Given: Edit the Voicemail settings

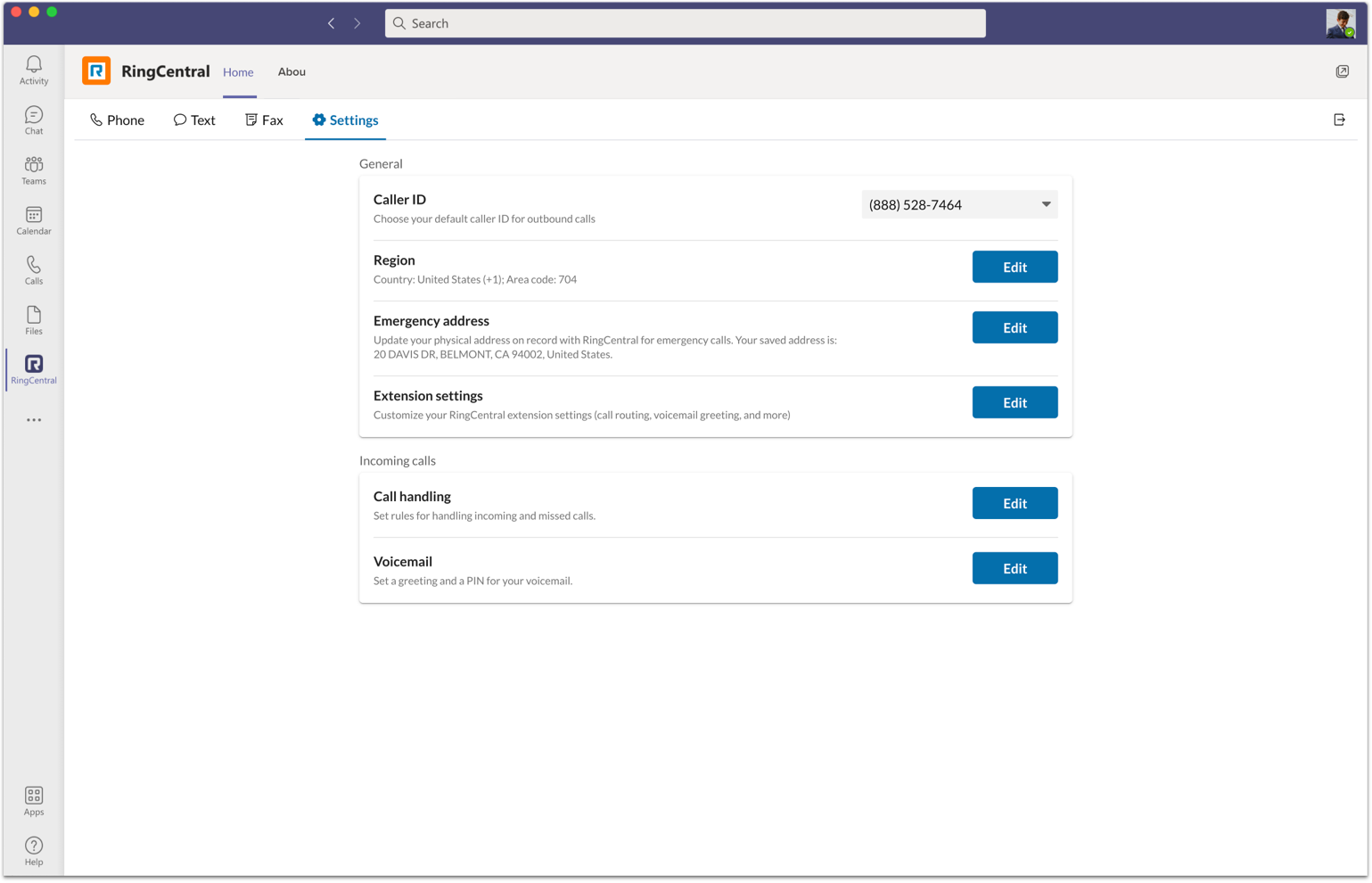Looking at the screenshot, I should pos(1015,568).
